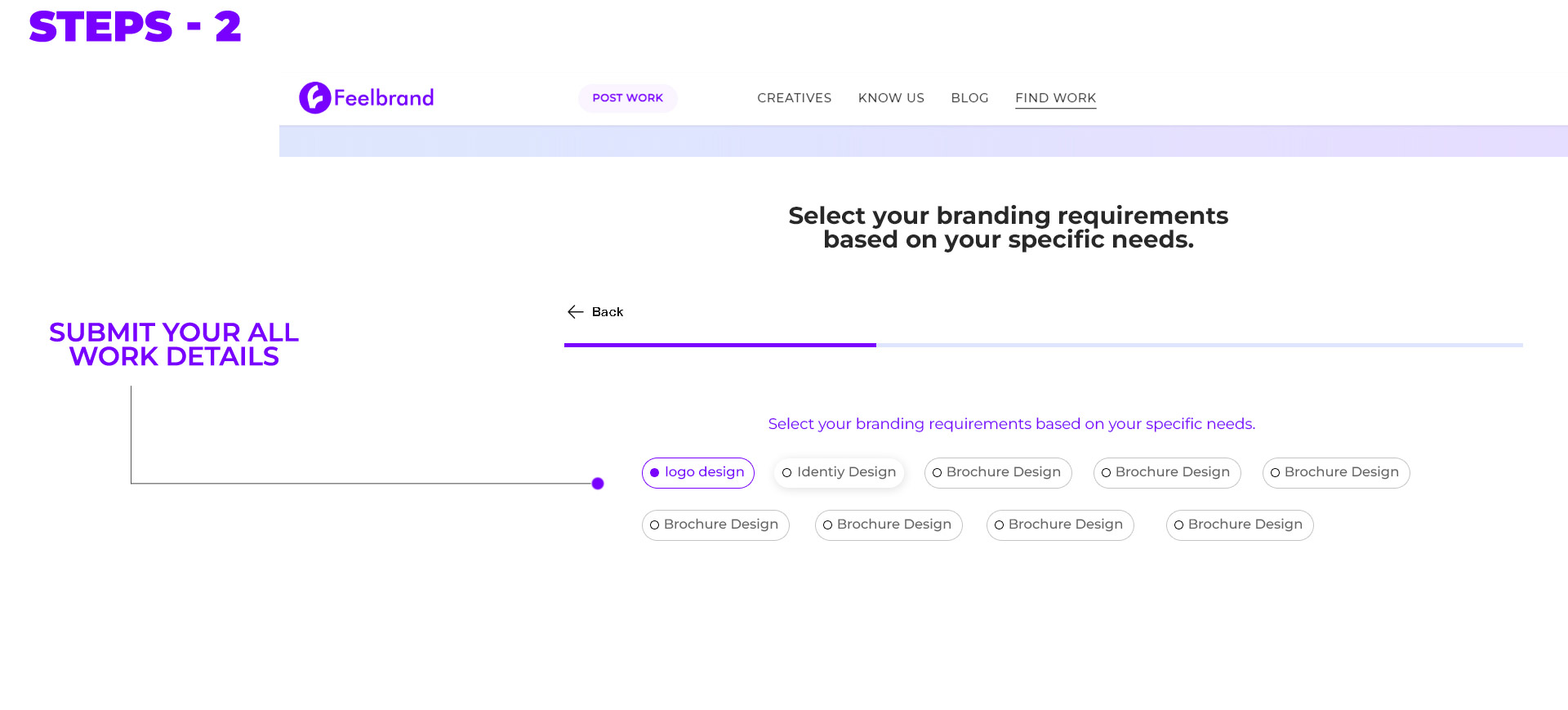Click the back arrow icon
The height and width of the screenshot is (710, 1568).
pos(575,312)
